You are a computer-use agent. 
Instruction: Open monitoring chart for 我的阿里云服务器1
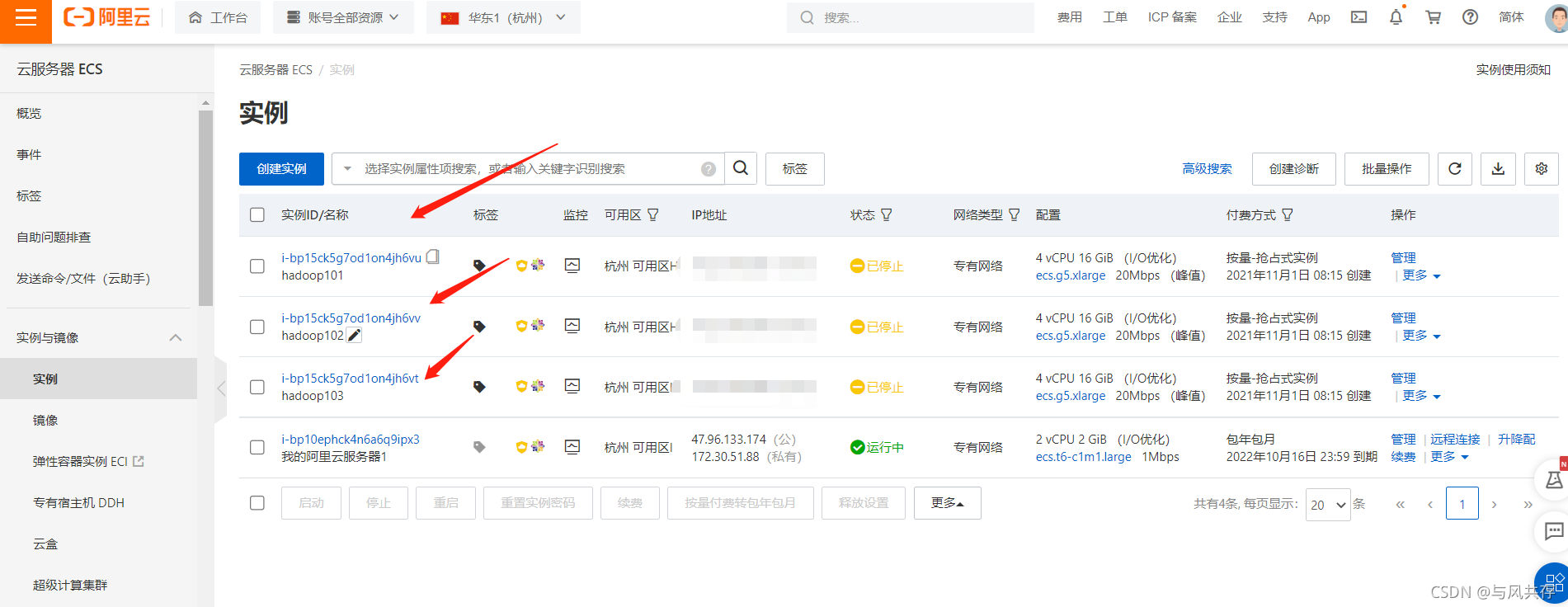click(572, 446)
